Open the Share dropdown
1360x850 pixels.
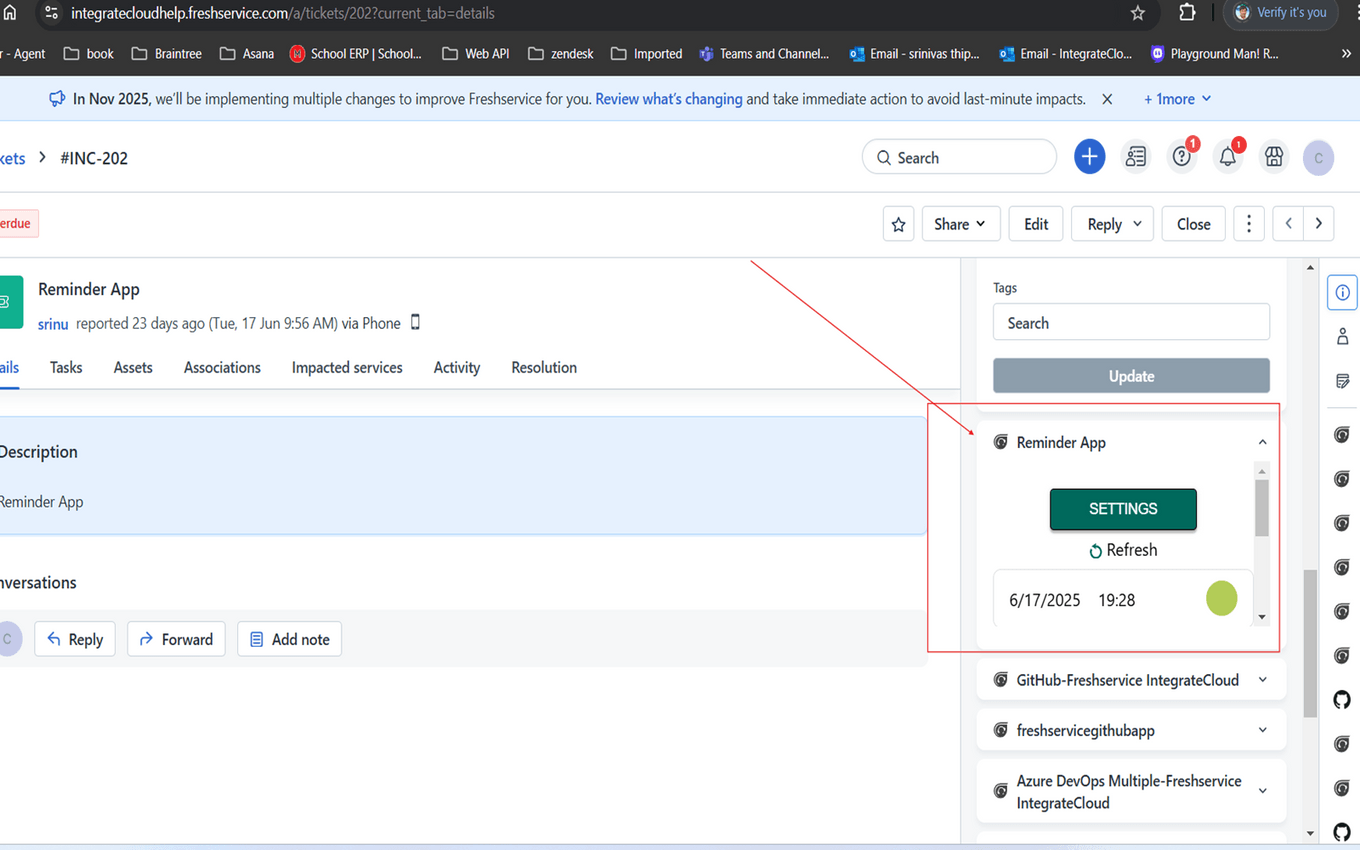tap(959, 224)
